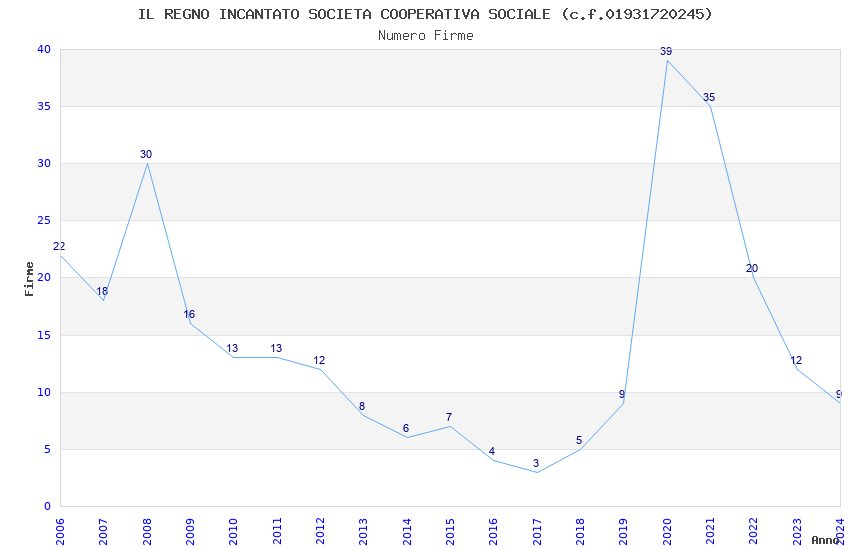Pick the data label 13 above 2010
The height and width of the screenshot is (550, 850).
coord(232,348)
